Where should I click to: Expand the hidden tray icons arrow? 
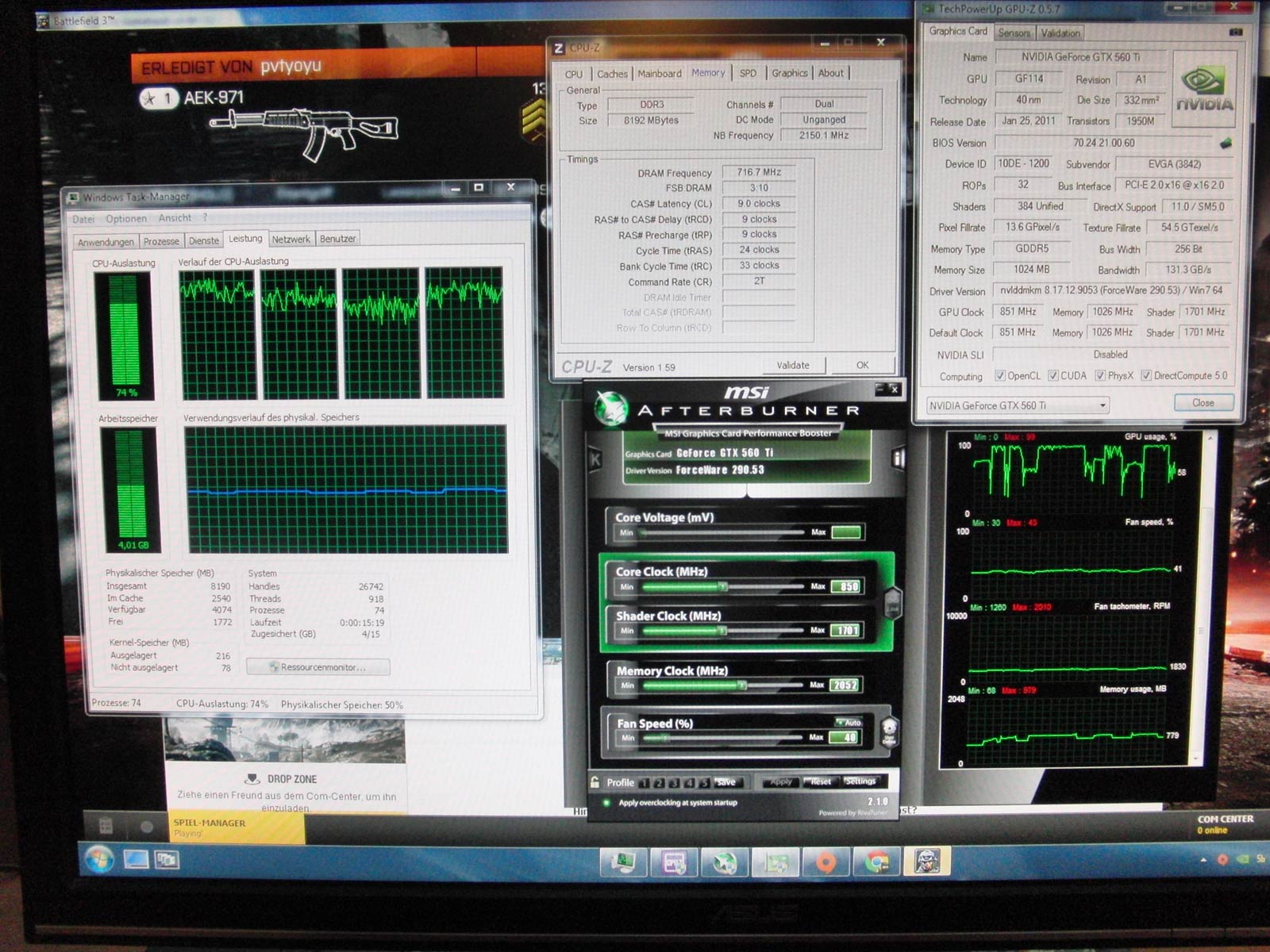[1203, 859]
